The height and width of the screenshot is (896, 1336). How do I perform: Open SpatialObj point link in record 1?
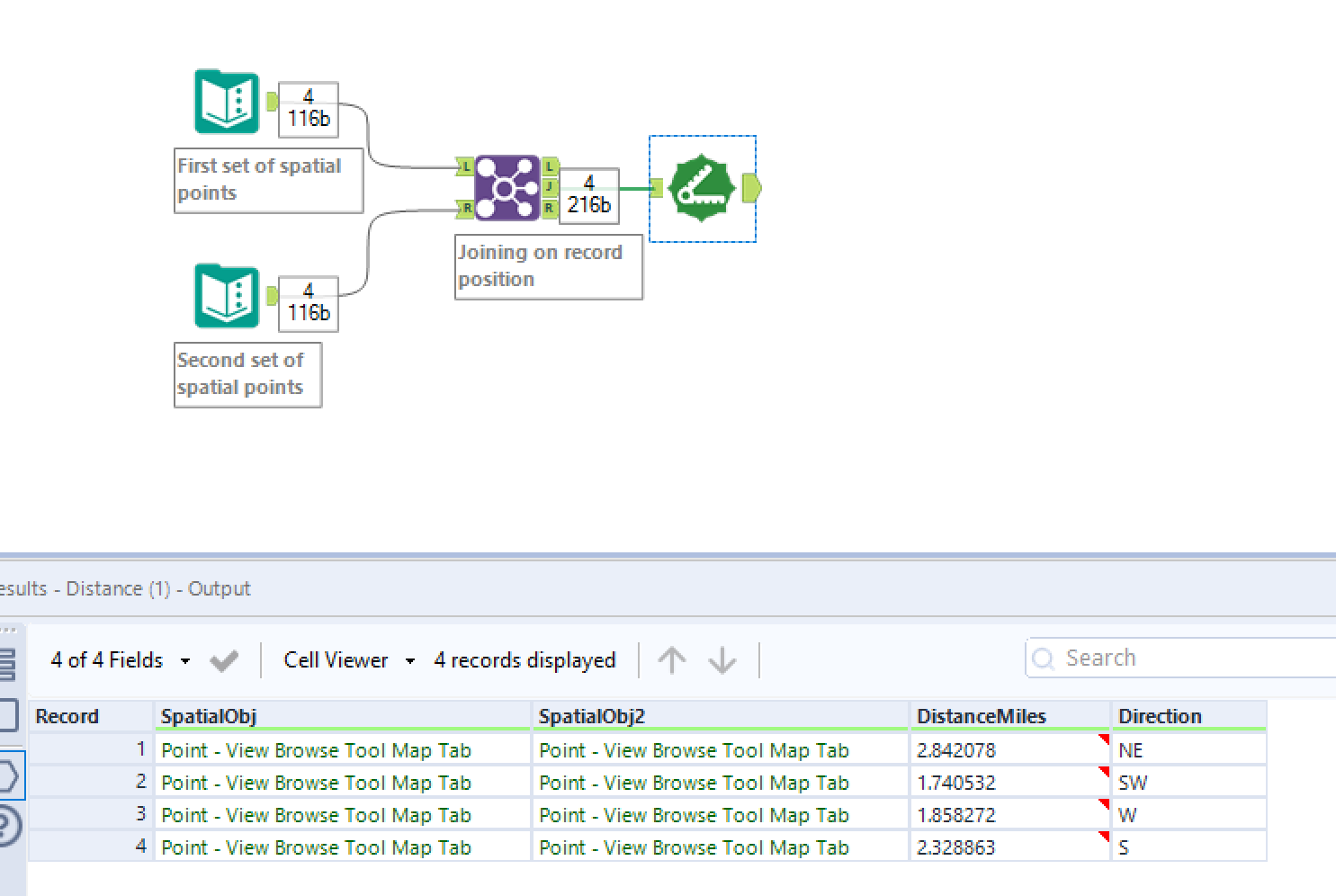click(x=316, y=750)
